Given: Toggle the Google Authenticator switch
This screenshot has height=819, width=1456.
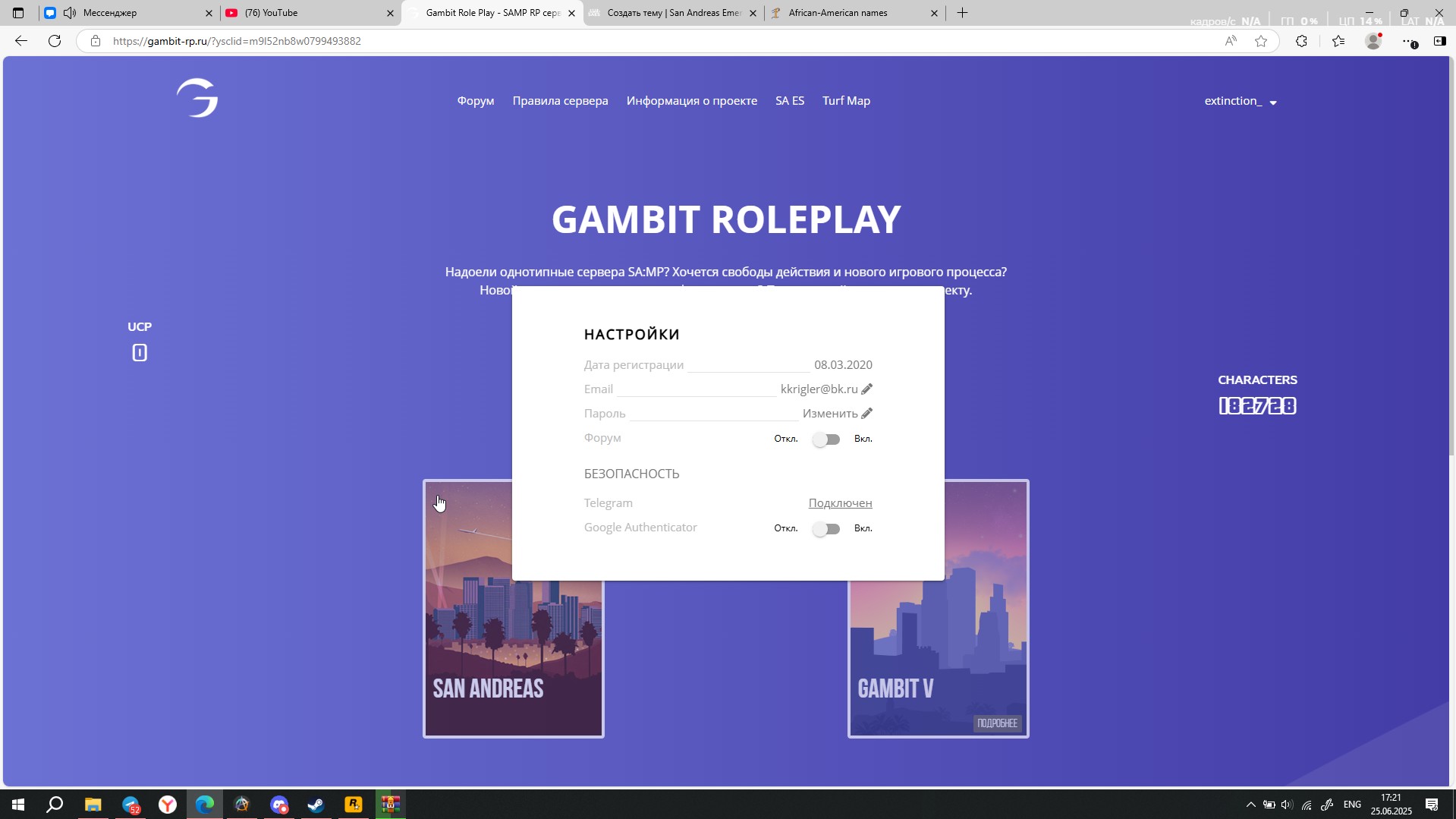Looking at the screenshot, I should 826,529.
